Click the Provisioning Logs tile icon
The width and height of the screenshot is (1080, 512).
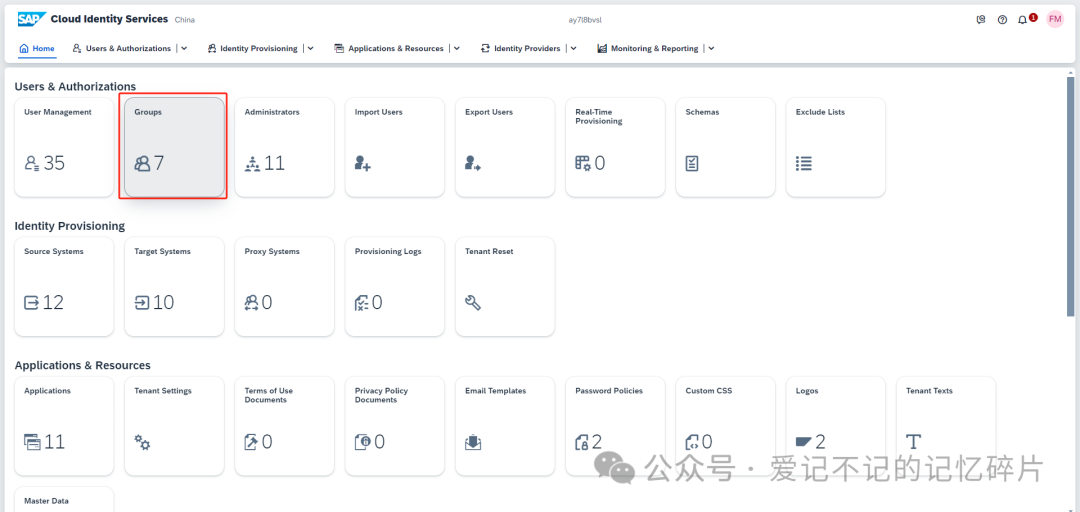click(x=362, y=303)
